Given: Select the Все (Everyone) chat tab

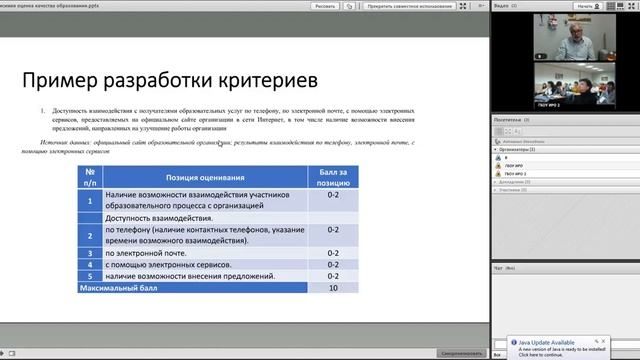Looking at the screenshot, I should point(497,355).
